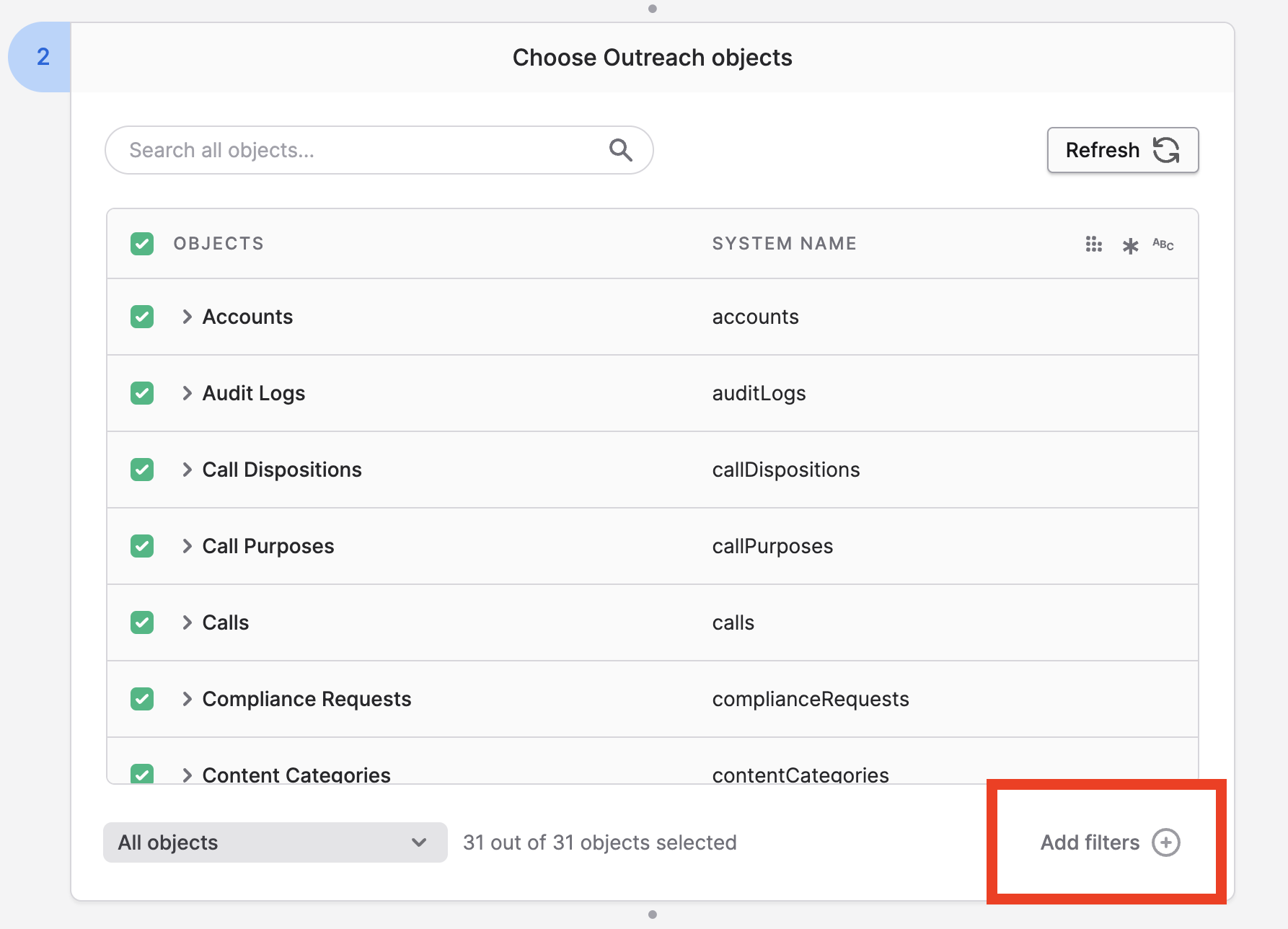Click the 31 out of 31 objects selected text
The height and width of the screenshot is (929, 1288).
(600, 842)
